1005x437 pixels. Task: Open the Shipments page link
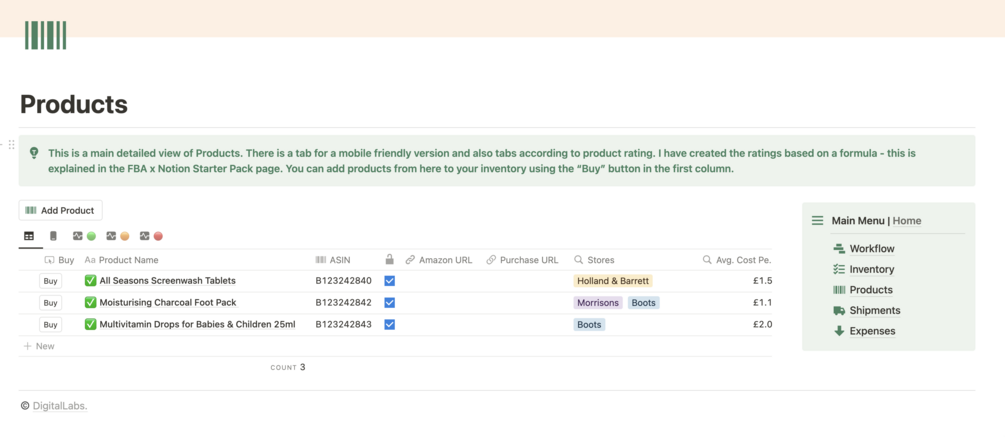[x=875, y=310]
